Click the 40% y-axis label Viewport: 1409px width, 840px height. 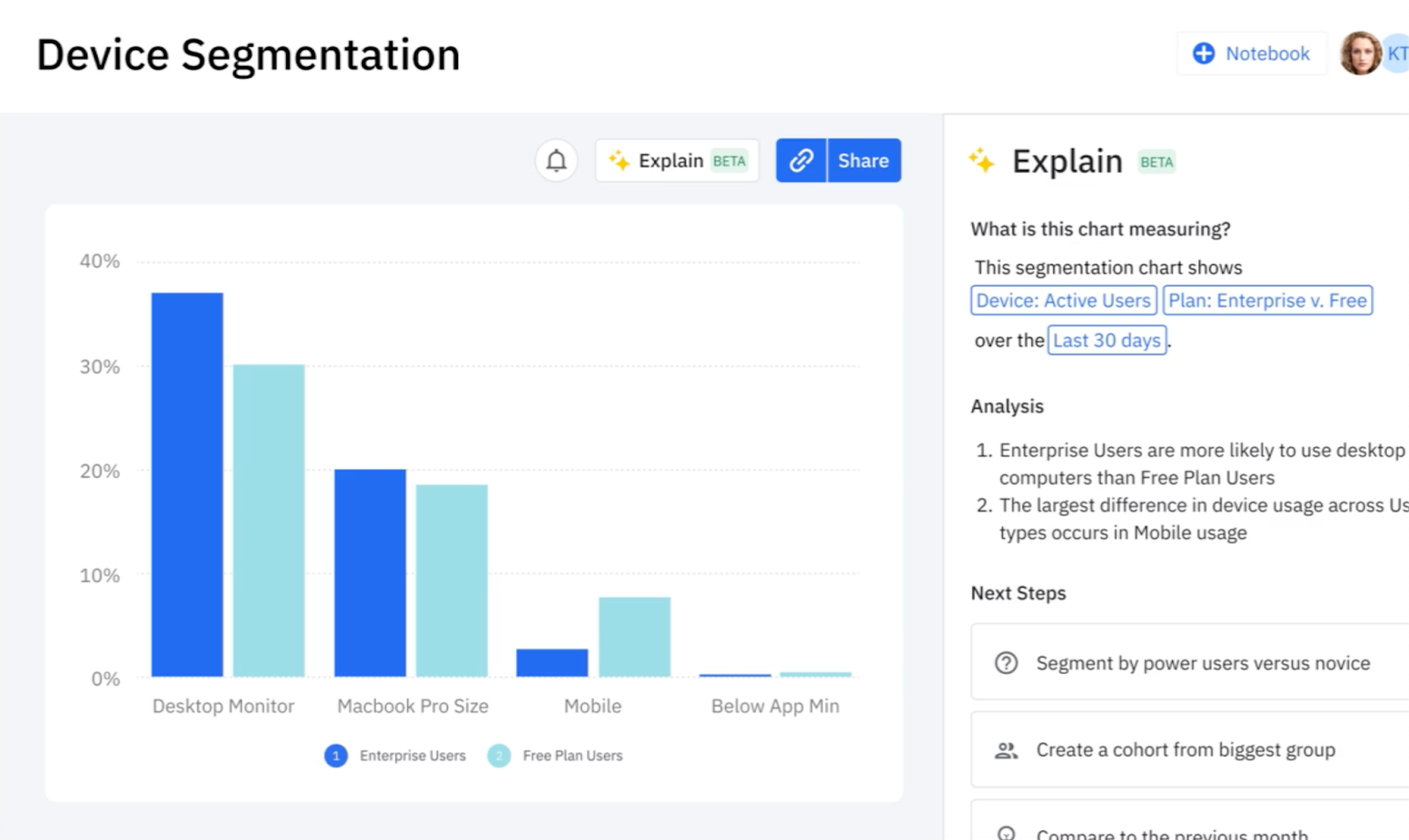[x=100, y=262]
